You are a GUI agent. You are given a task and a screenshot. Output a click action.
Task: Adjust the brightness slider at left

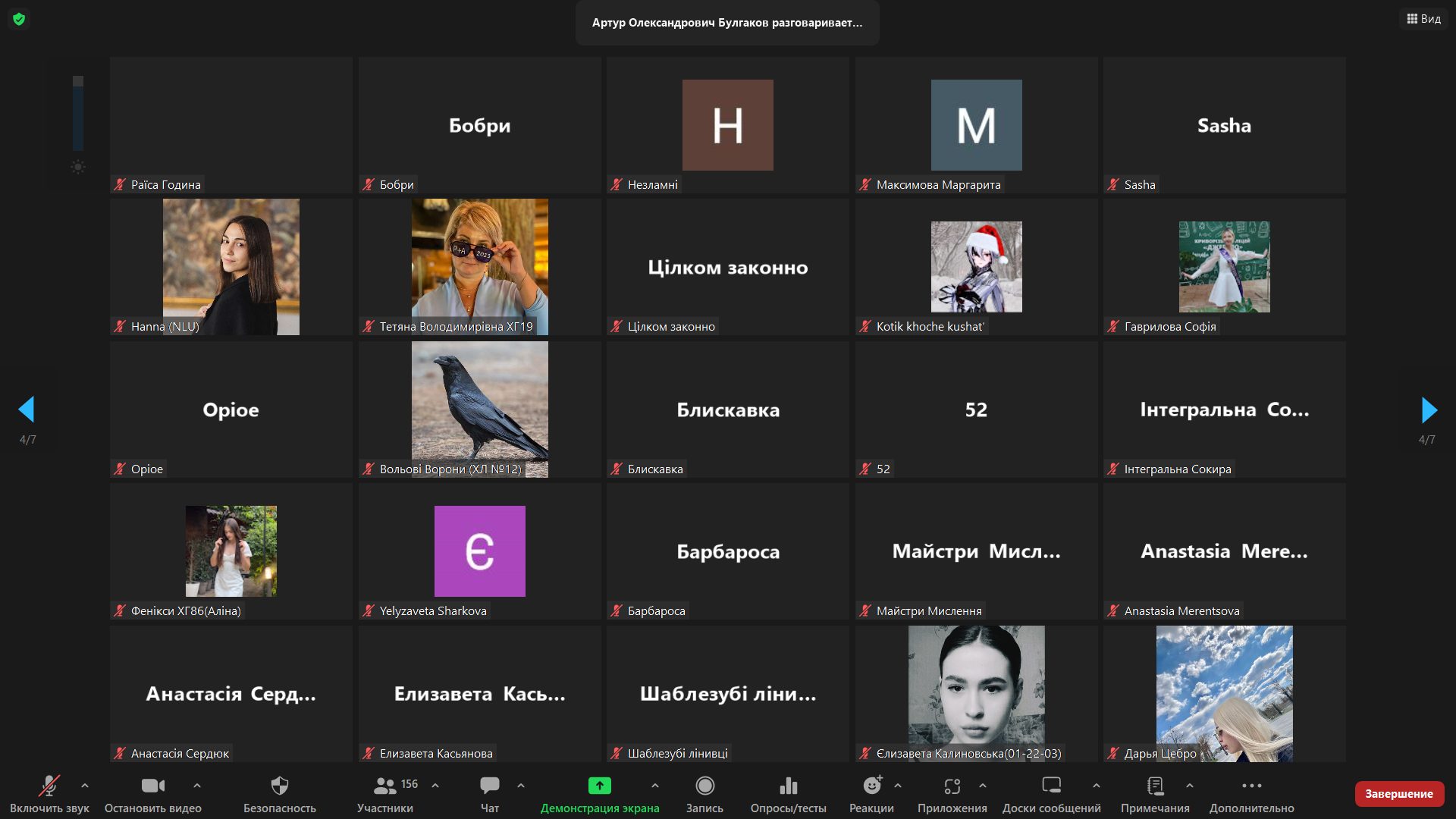pos(78,114)
